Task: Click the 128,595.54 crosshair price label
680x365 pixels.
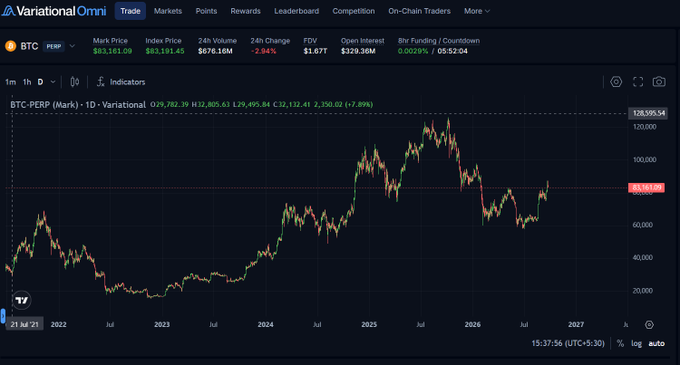Action: 648,113
